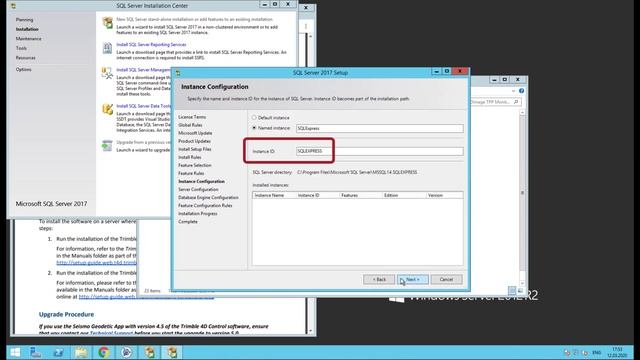
Task: Maximize the SQL Server 2017 Setup window
Action: (447, 71)
